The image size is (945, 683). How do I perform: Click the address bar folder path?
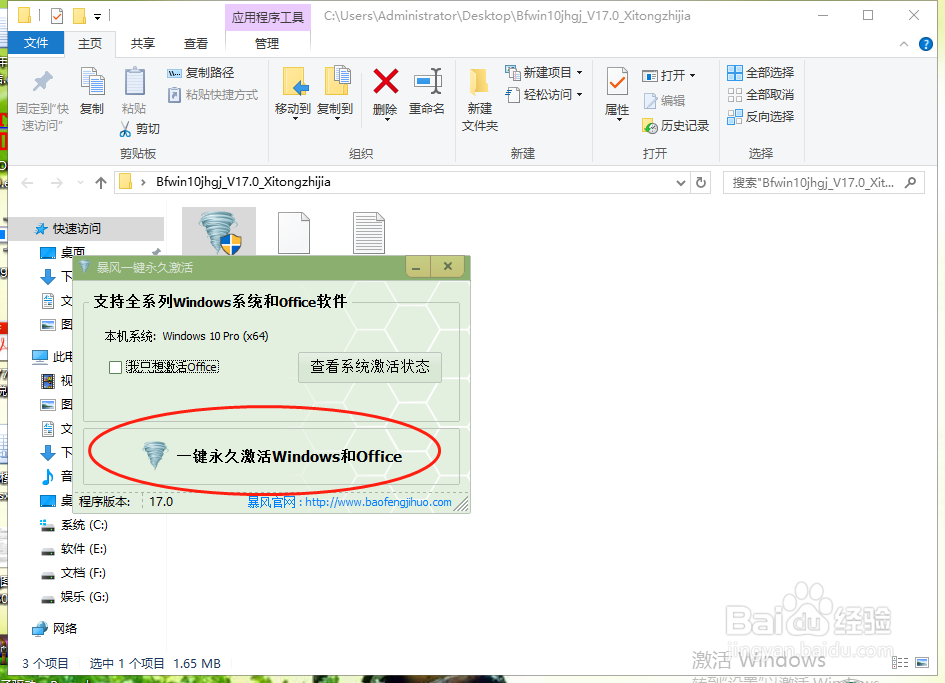pyautogui.click(x=243, y=182)
